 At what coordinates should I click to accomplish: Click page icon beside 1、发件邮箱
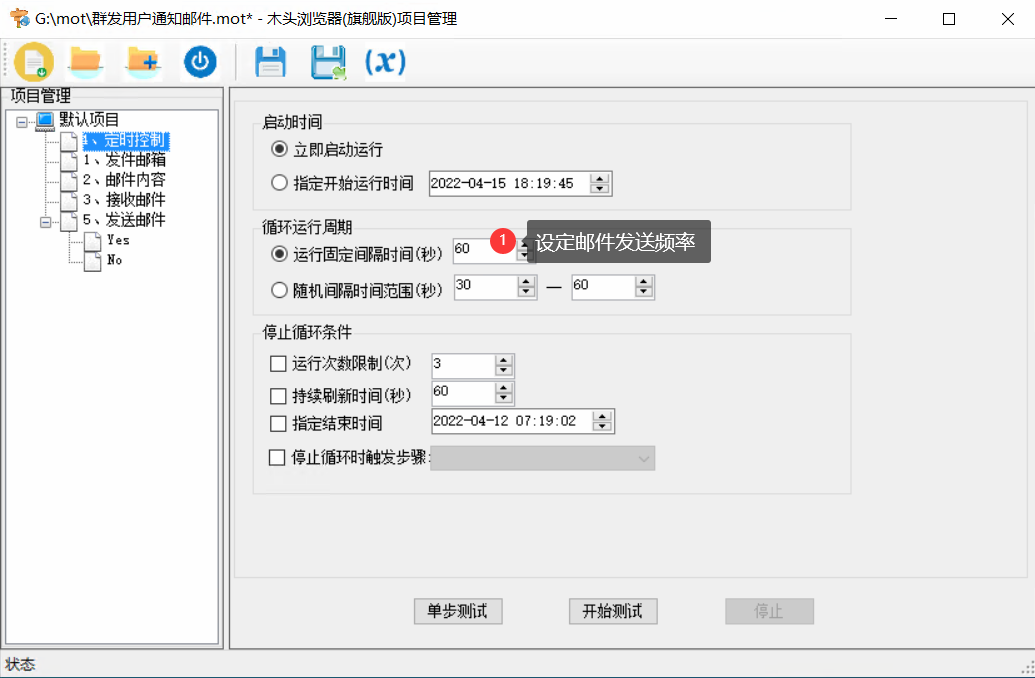(69, 160)
